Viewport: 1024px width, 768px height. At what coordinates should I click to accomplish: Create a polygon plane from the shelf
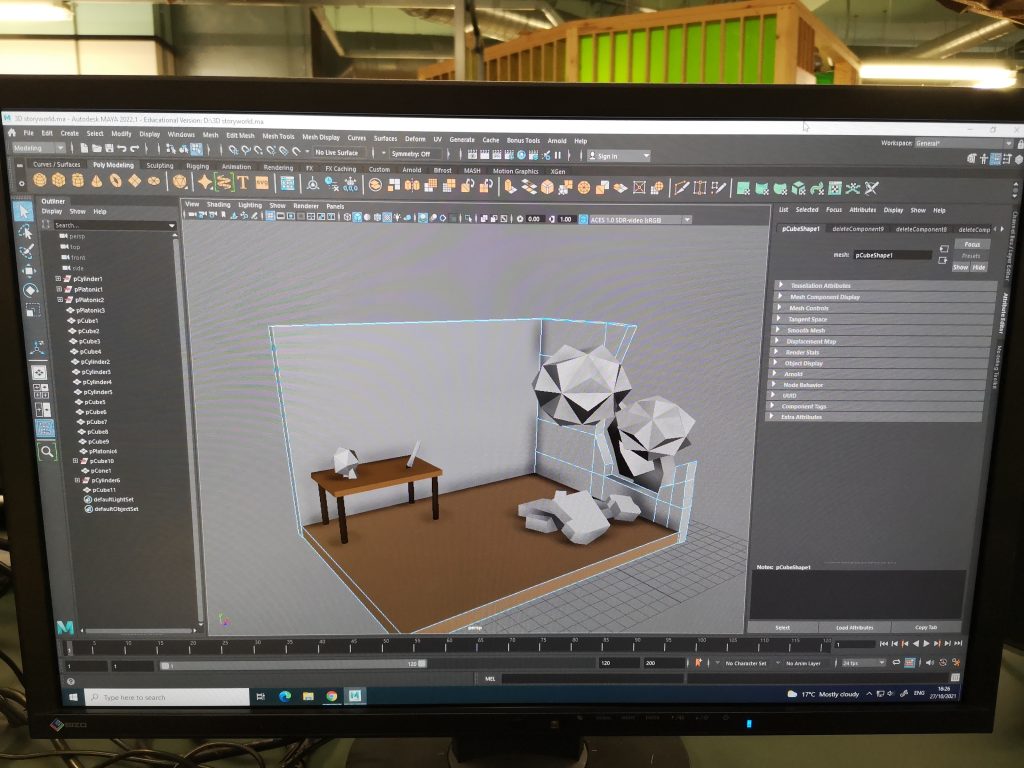coord(135,181)
